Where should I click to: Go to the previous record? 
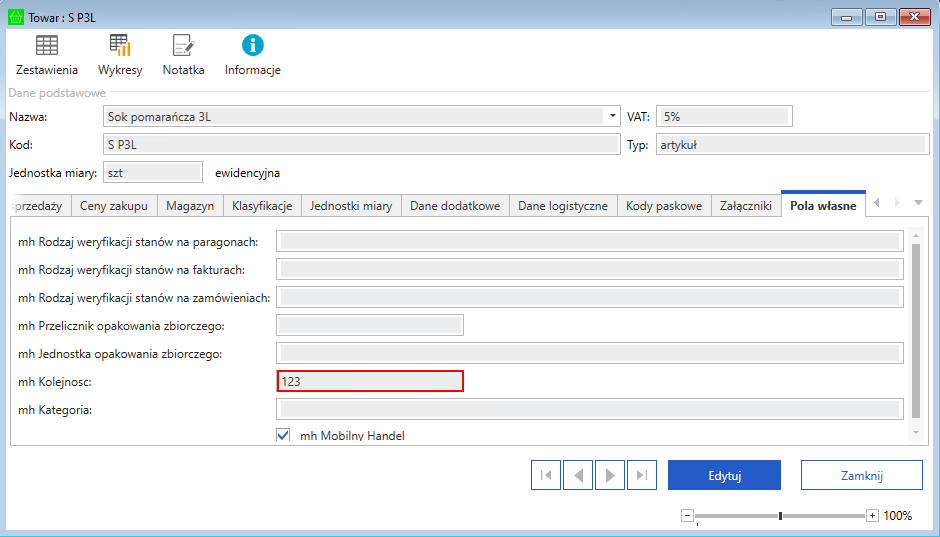pos(578,476)
